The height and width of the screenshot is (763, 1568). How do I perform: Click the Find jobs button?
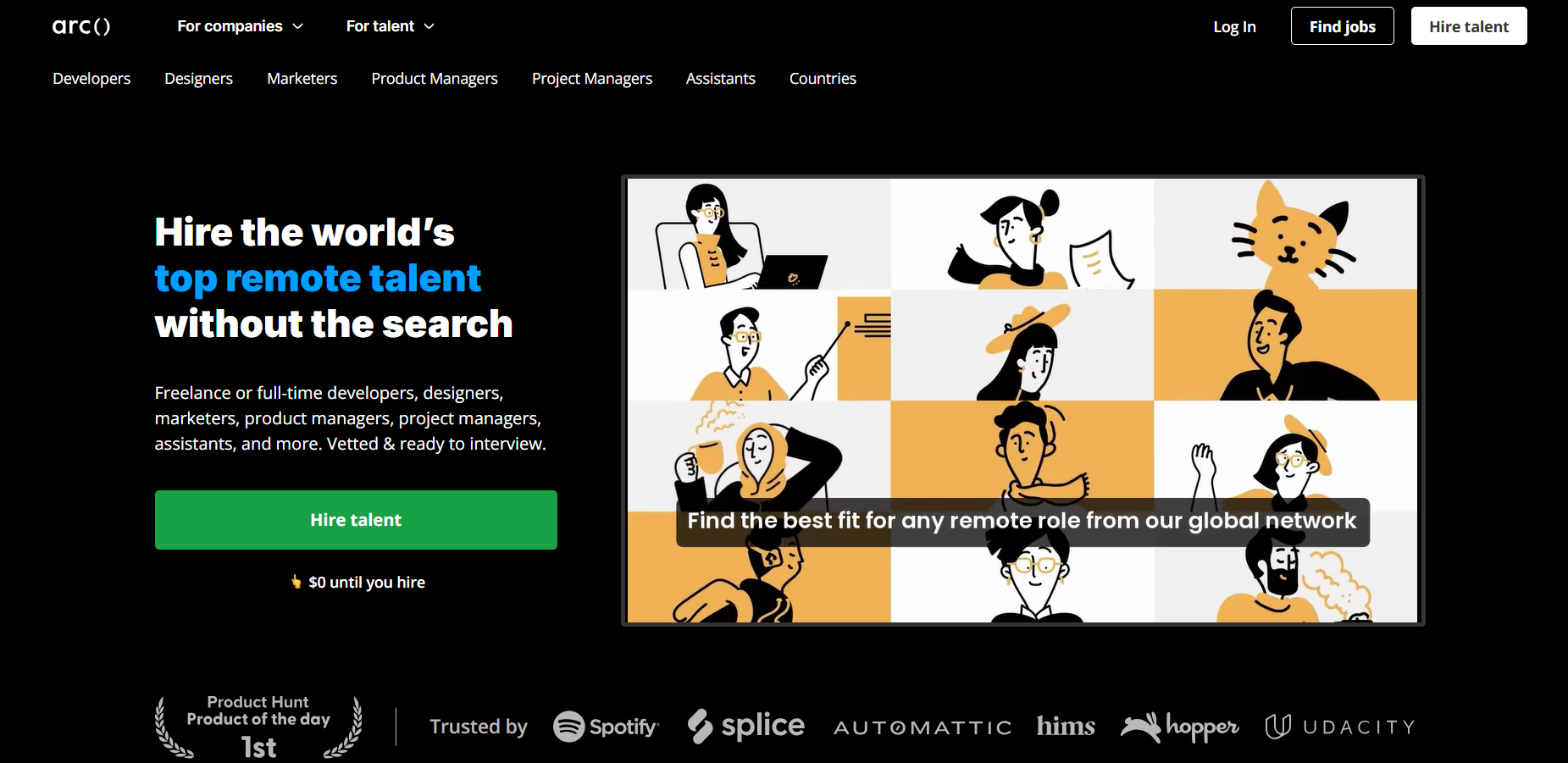coord(1342,26)
